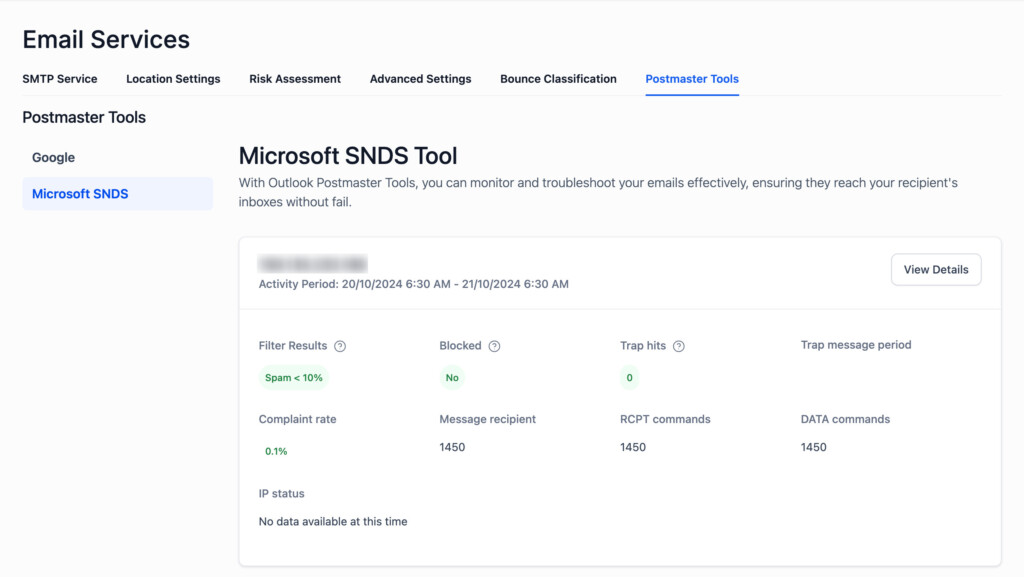
Task: Click the green No badge under Blocked
Action: [x=452, y=378]
